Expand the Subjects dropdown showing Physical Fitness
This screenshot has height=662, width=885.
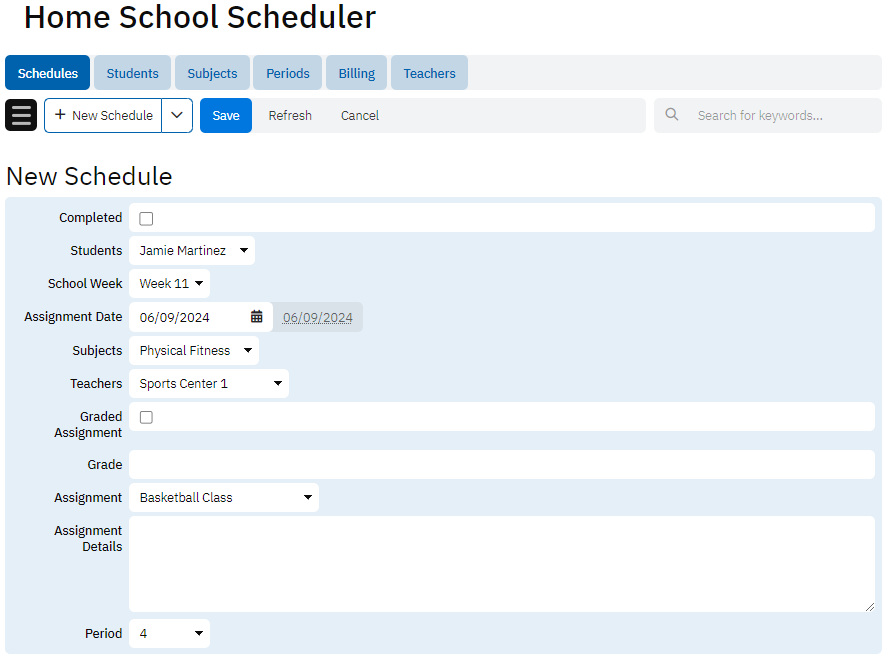pyautogui.click(x=194, y=351)
